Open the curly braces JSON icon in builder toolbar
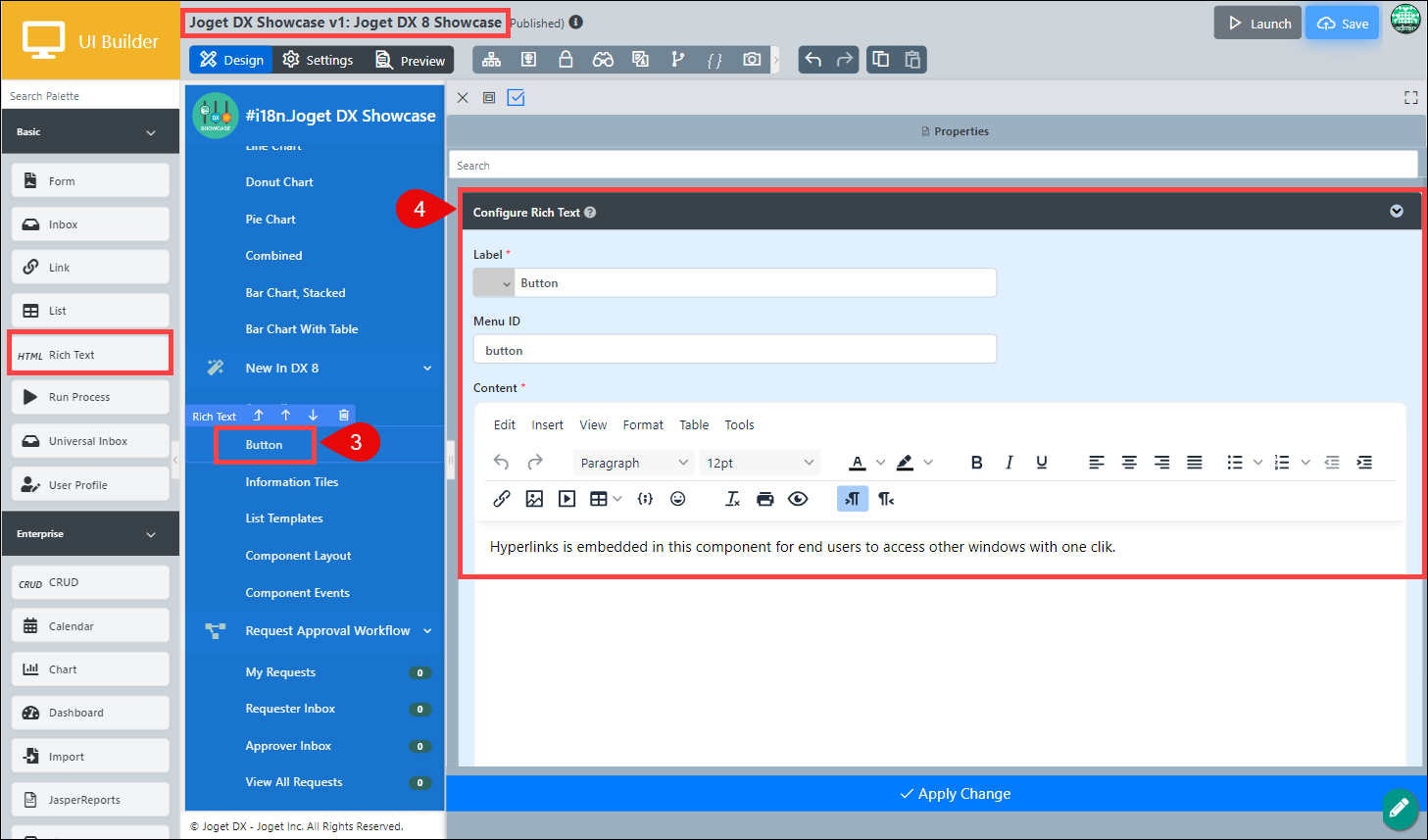This screenshot has width=1428, height=840. [x=714, y=60]
